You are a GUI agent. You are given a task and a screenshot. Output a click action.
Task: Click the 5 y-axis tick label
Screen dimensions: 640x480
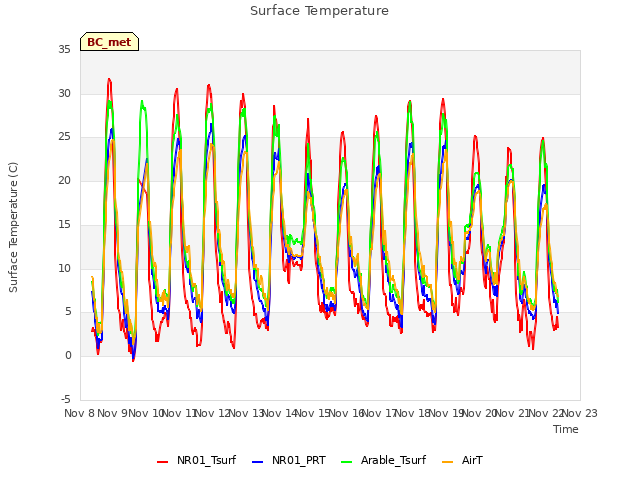68,312
